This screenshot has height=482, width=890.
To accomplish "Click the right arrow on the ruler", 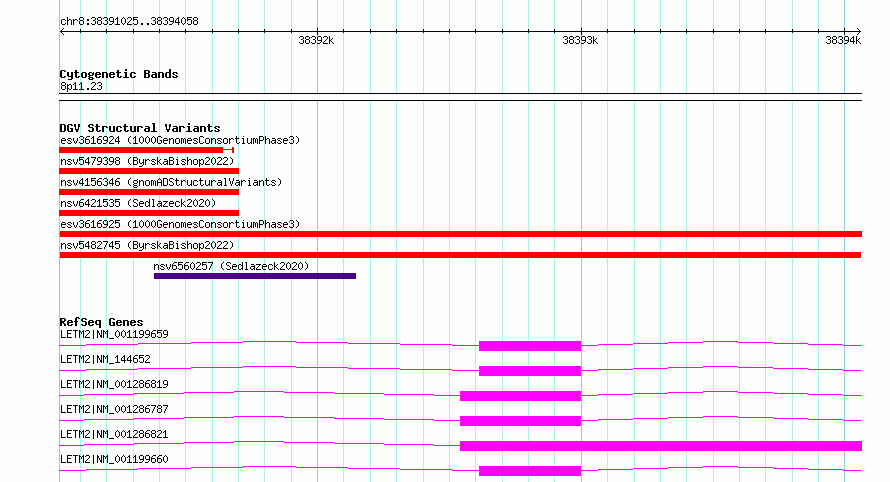I will pos(859,32).
